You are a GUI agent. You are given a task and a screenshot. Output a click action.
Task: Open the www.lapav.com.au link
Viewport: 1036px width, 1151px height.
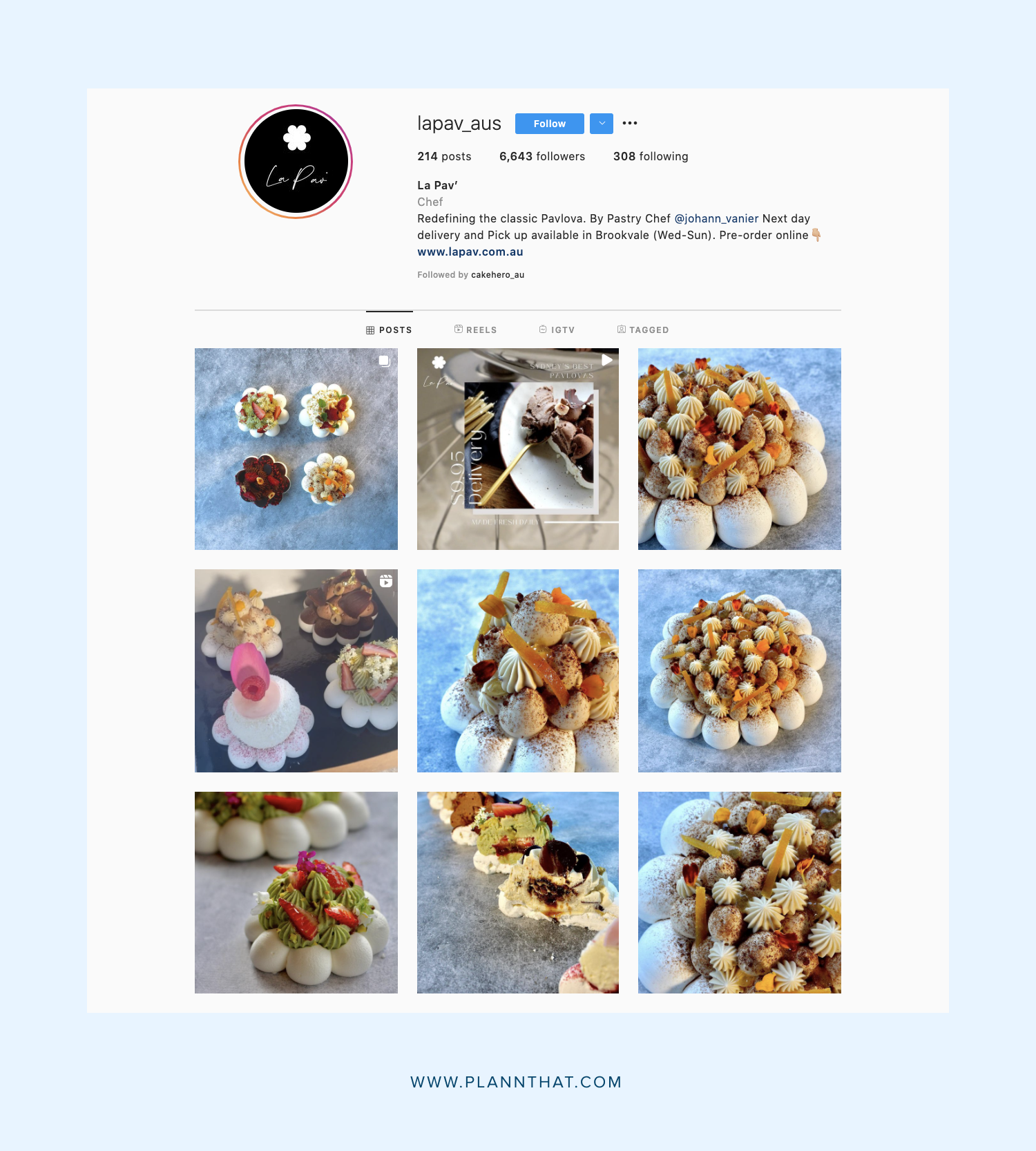470,252
